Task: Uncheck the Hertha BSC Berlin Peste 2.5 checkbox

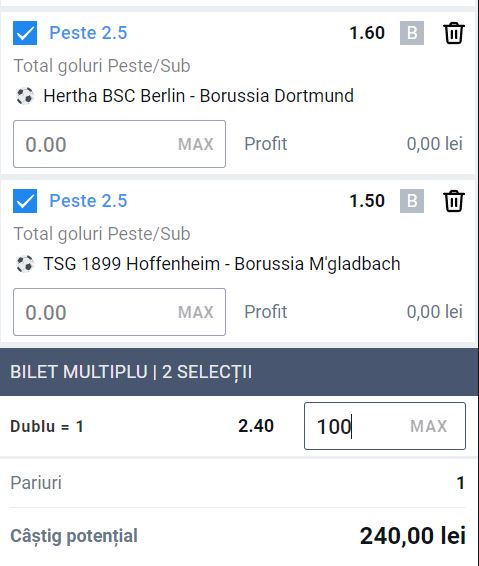Action: (x=25, y=33)
